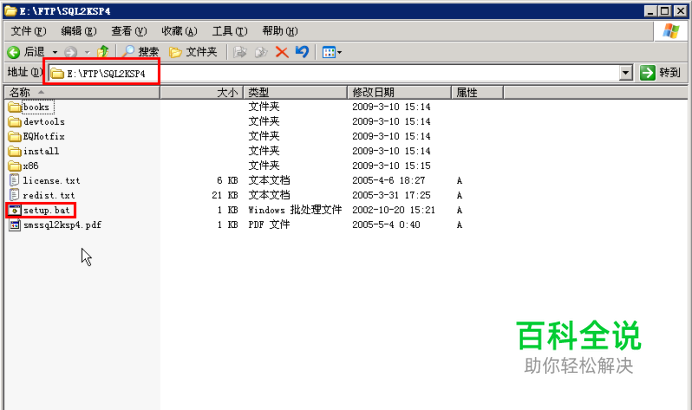Click the date 2005-4-6 18:27
Viewport: 692px width, 410px height.
coord(388,181)
